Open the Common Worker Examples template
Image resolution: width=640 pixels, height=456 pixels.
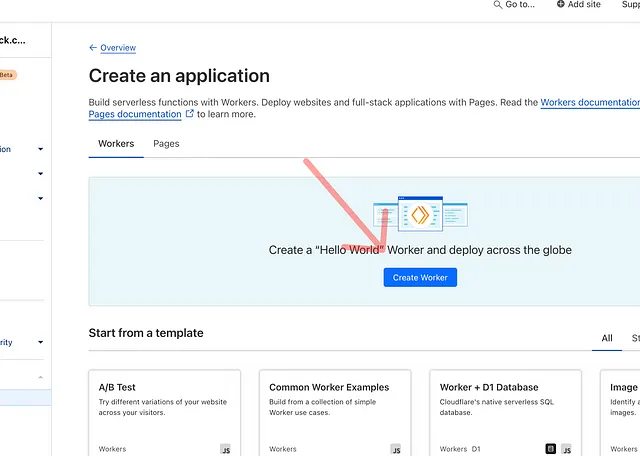[335, 413]
